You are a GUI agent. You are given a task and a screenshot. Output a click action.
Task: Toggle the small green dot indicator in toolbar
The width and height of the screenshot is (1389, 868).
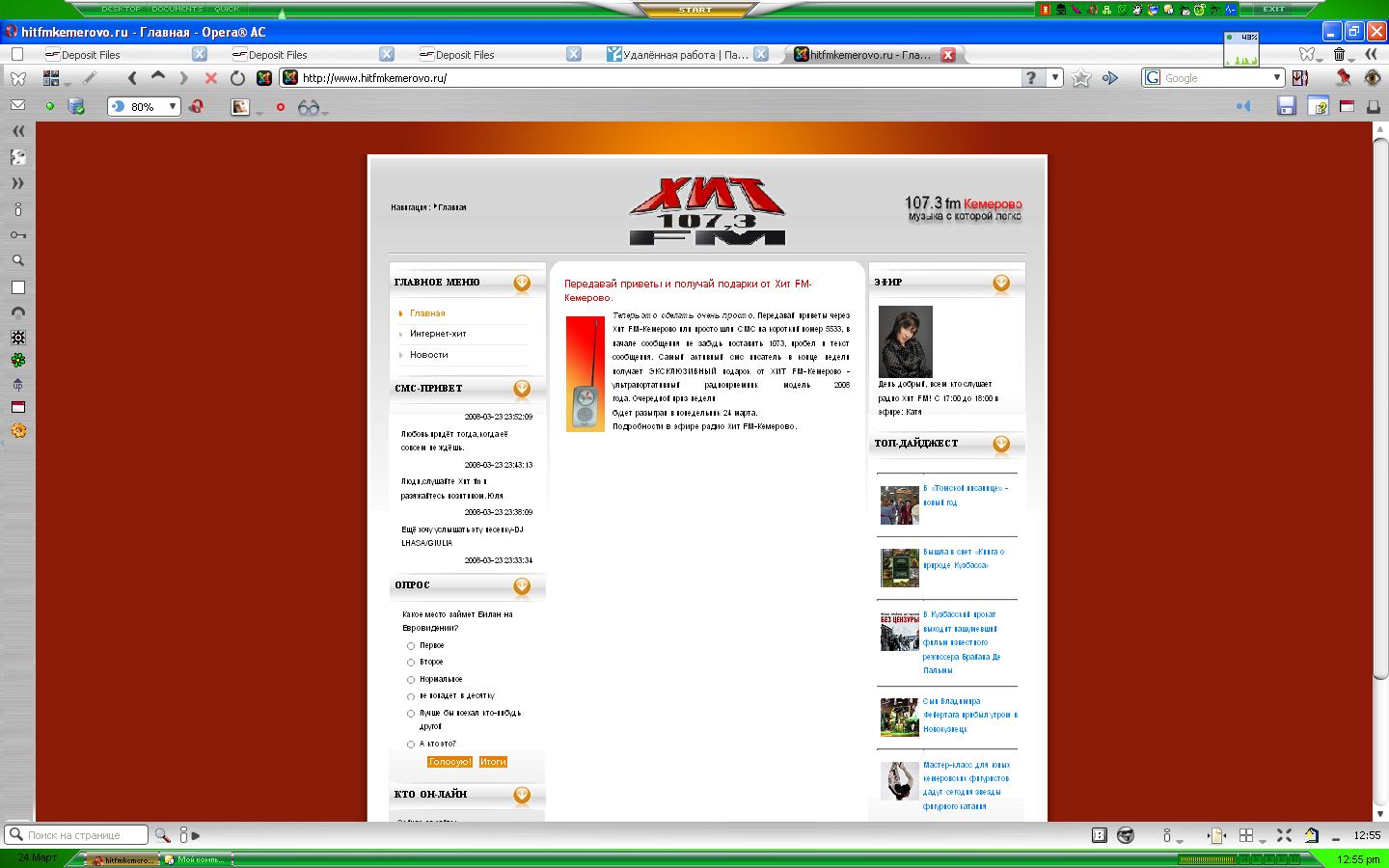coord(49,106)
